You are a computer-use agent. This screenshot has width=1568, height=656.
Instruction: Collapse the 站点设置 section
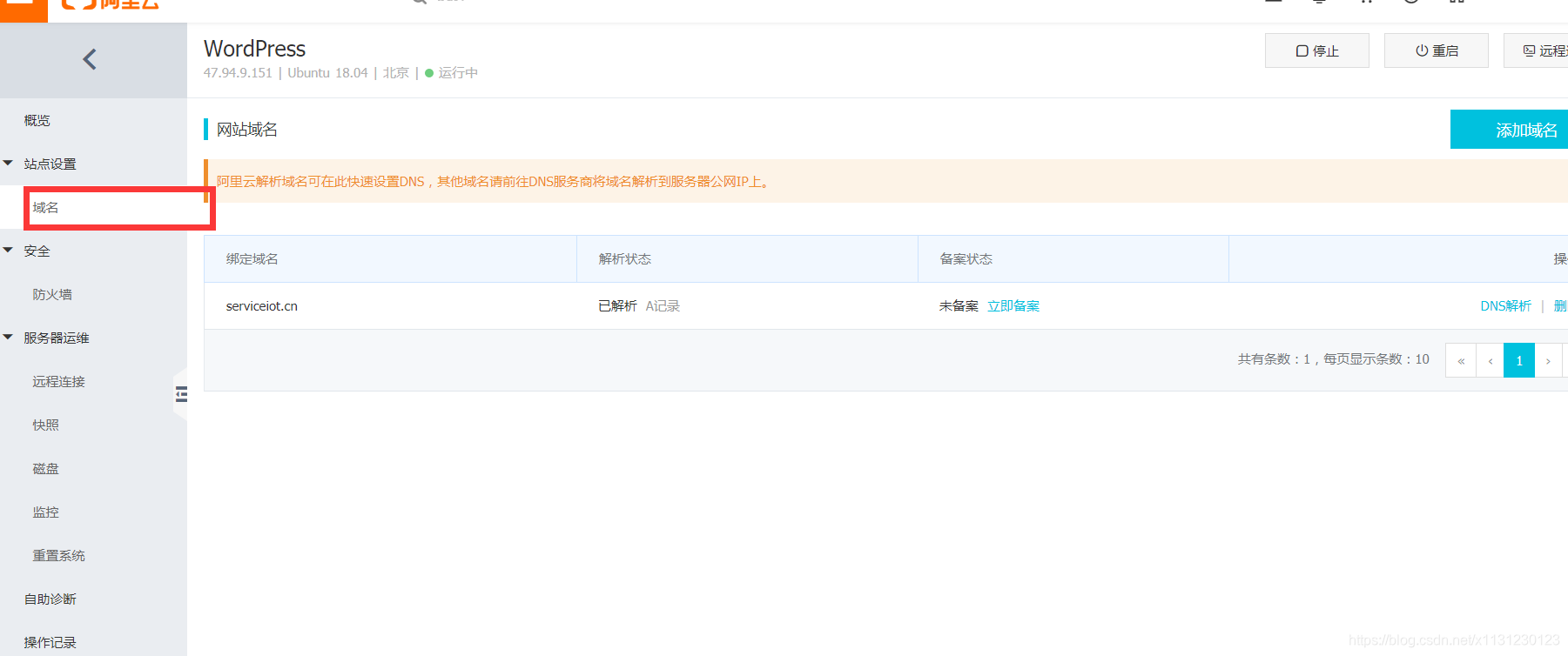(x=50, y=164)
